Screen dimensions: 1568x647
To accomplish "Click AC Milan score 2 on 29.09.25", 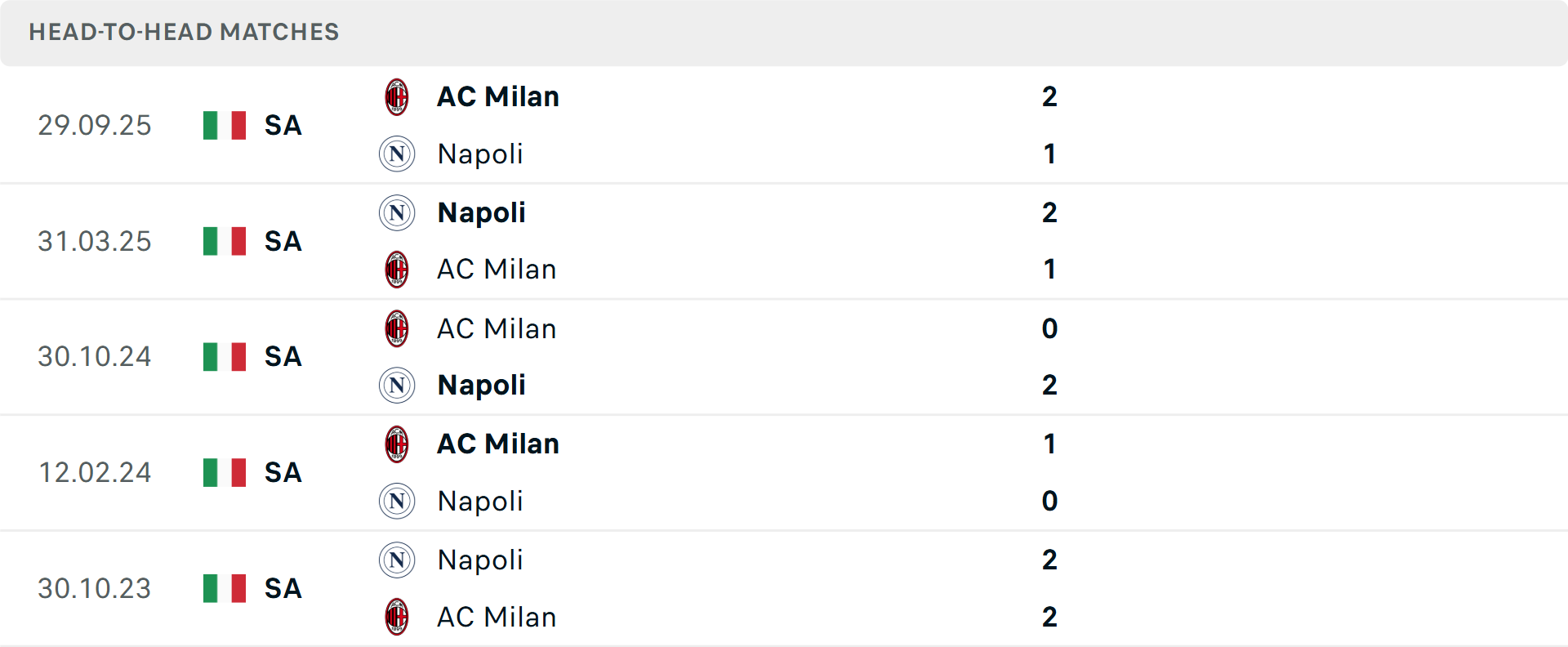I will click(x=1049, y=97).
